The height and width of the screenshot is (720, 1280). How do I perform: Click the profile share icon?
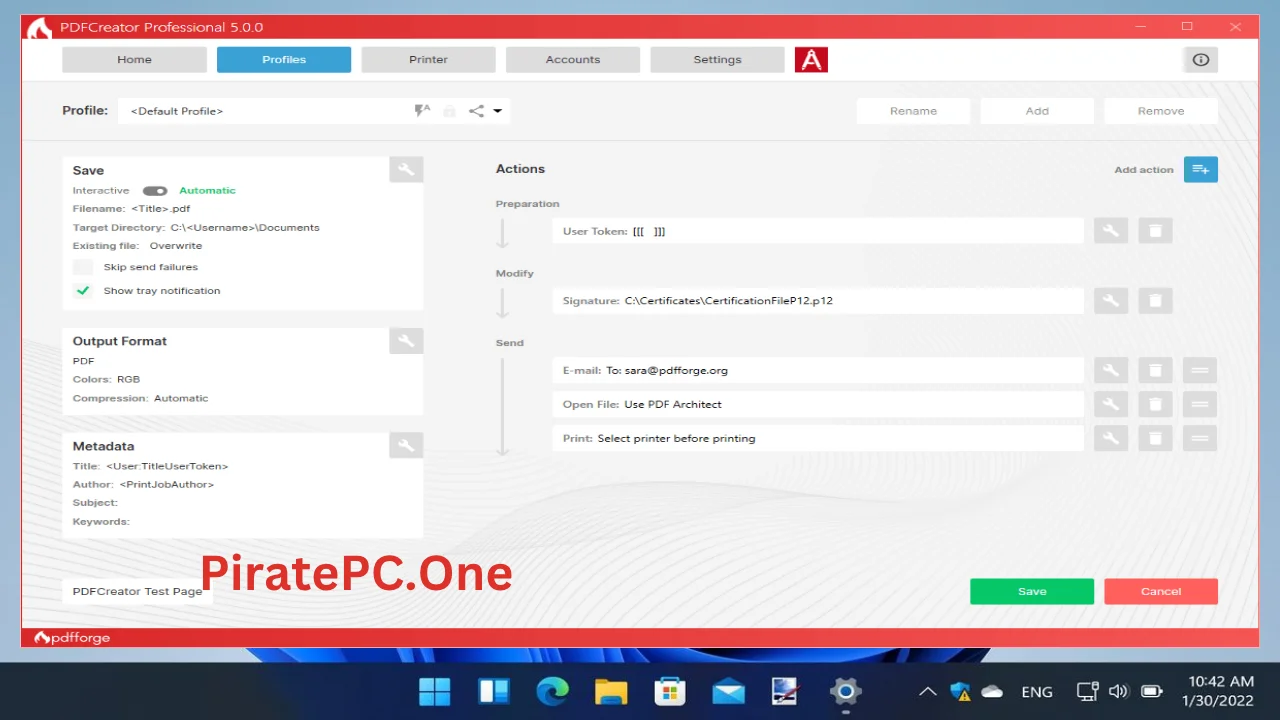pyautogui.click(x=476, y=111)
